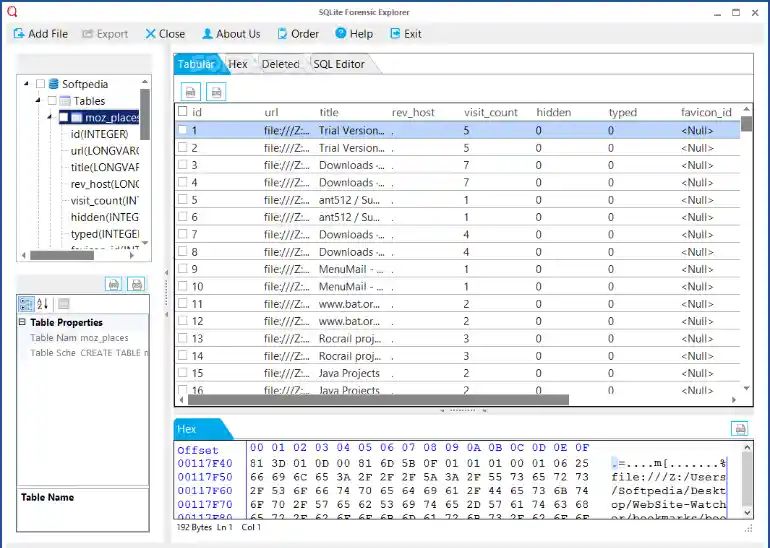
Task: Click the 'Java Projects' title in row 15
Action: click(x=349, y=373)
